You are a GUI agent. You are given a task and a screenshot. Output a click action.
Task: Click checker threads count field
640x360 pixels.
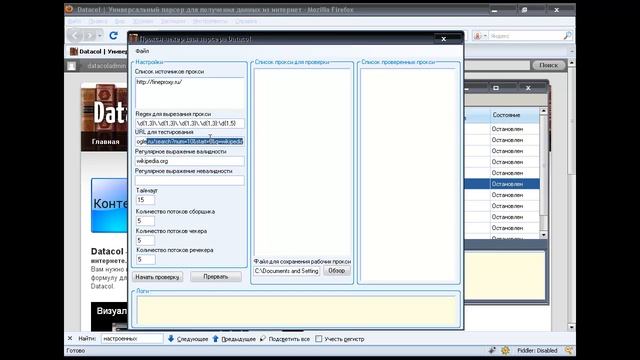(145, 240)
